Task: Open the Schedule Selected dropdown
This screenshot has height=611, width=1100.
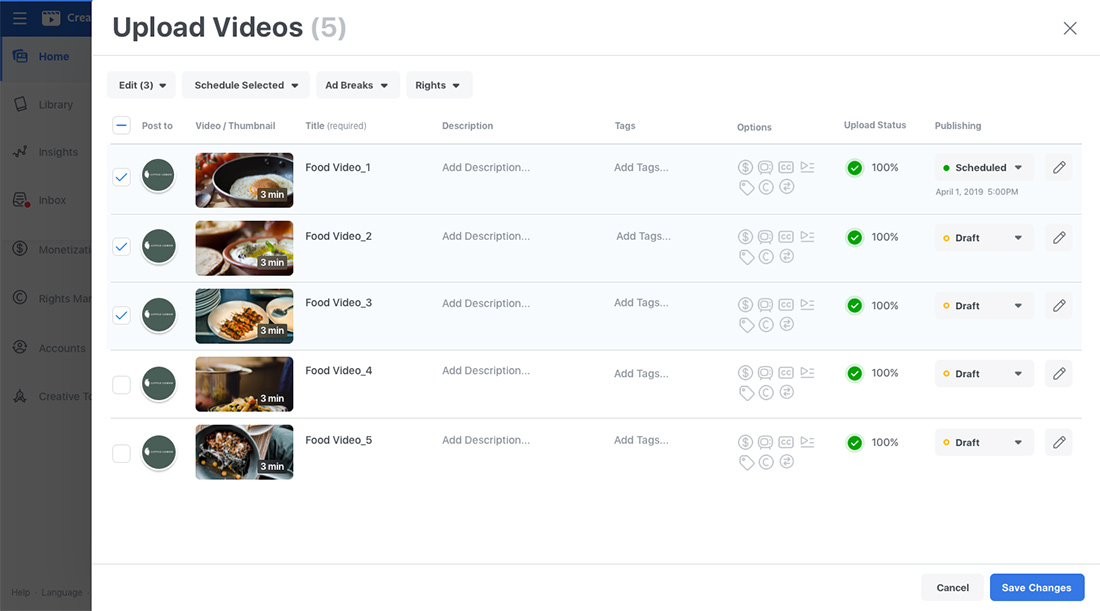Action: [246, 86]
